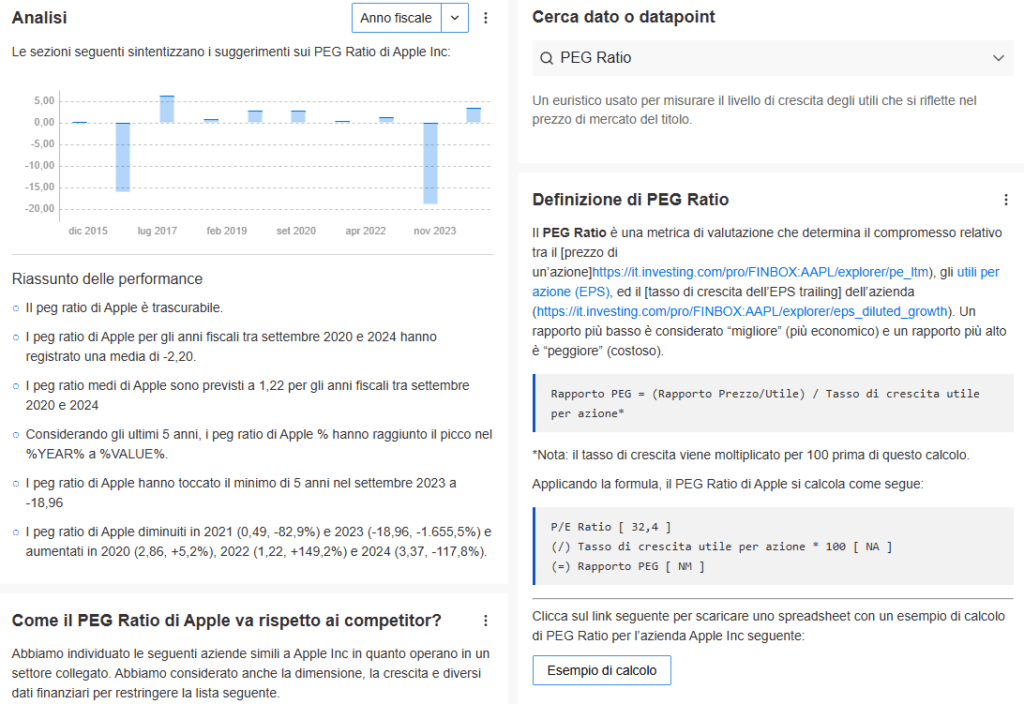
Task: Expand the Anno fiscale dropdown arrow
Action: coord(455,18)
